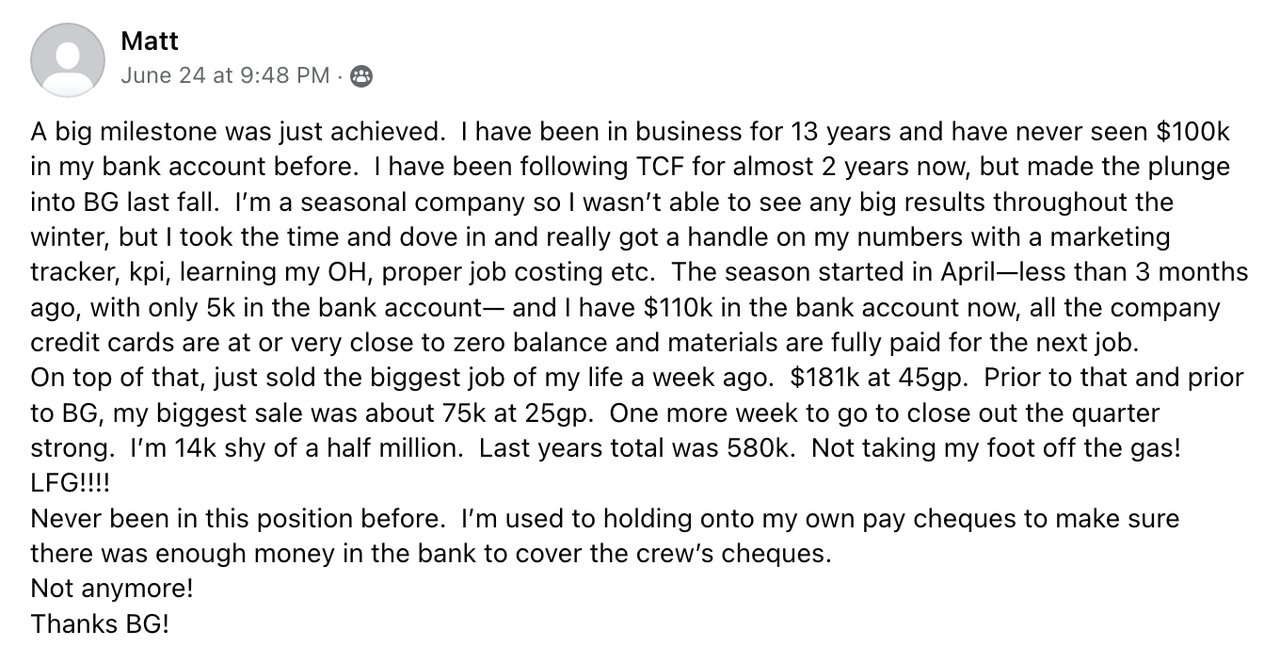Click Matt's profile avatar picture
The height and width of the screenshot is (663, 1280).
[67, 60]
